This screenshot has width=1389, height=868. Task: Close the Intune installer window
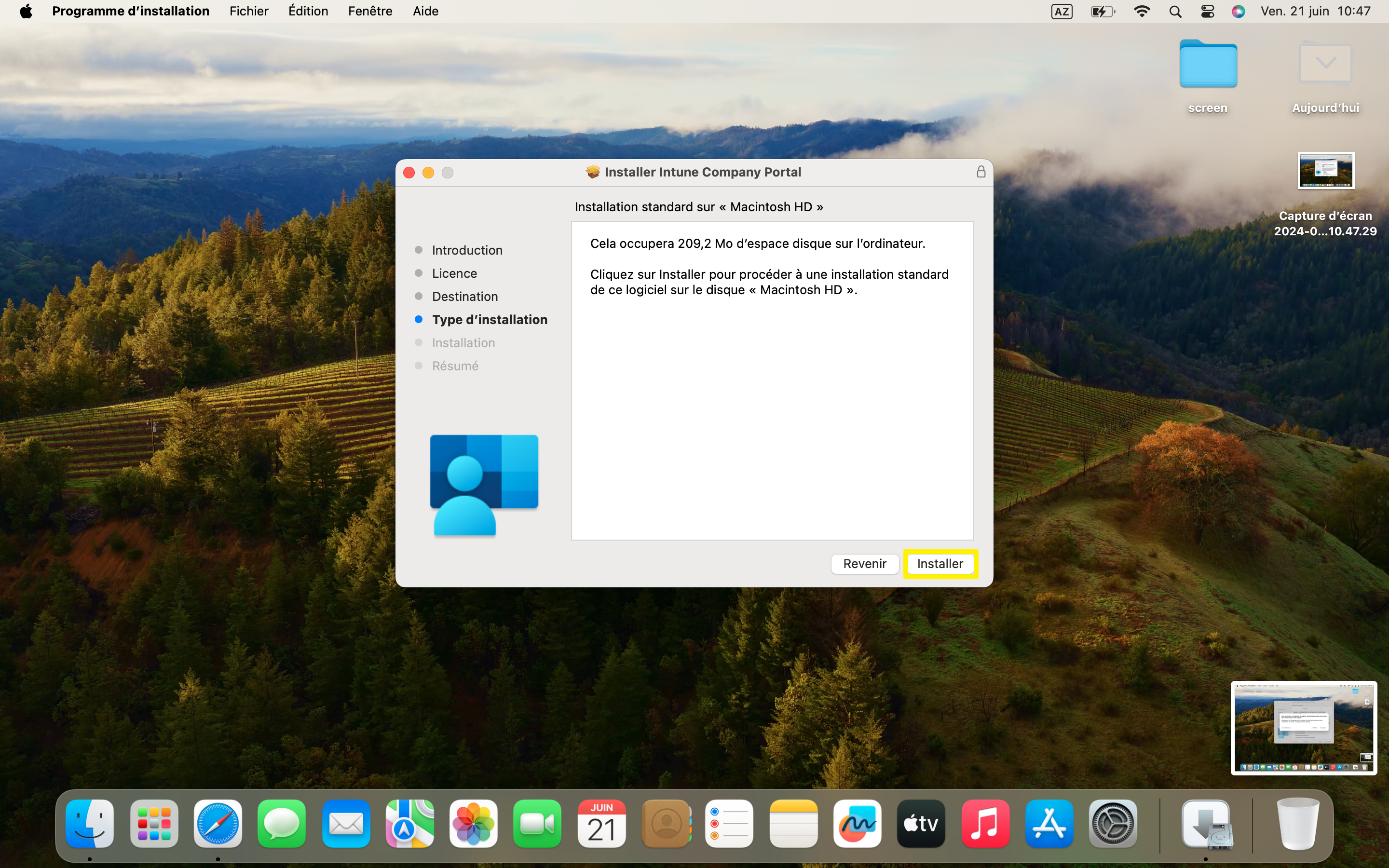coord(409,172)
